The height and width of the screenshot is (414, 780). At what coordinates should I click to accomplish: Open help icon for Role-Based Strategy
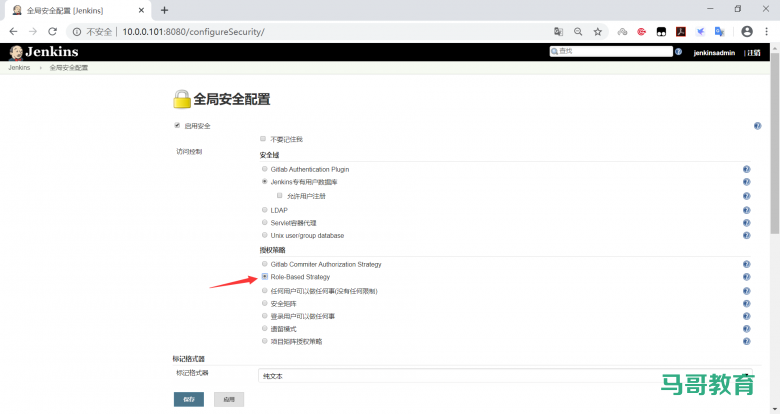[746, 277]
